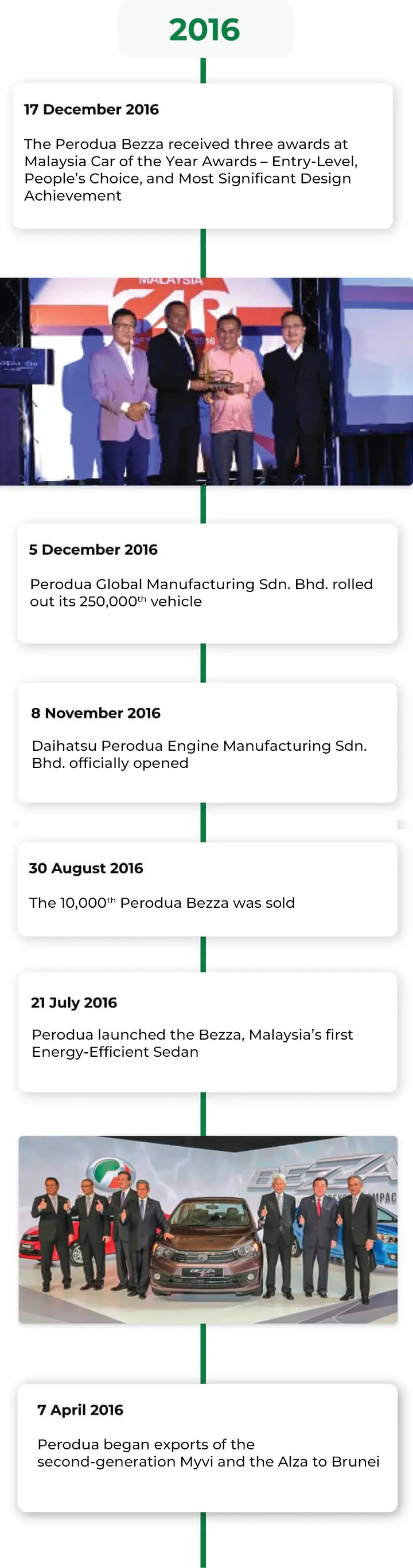The image size is (413, 1568).
Task: Click the green timeline line below 7 April card
Action: tap(203, 1539)
